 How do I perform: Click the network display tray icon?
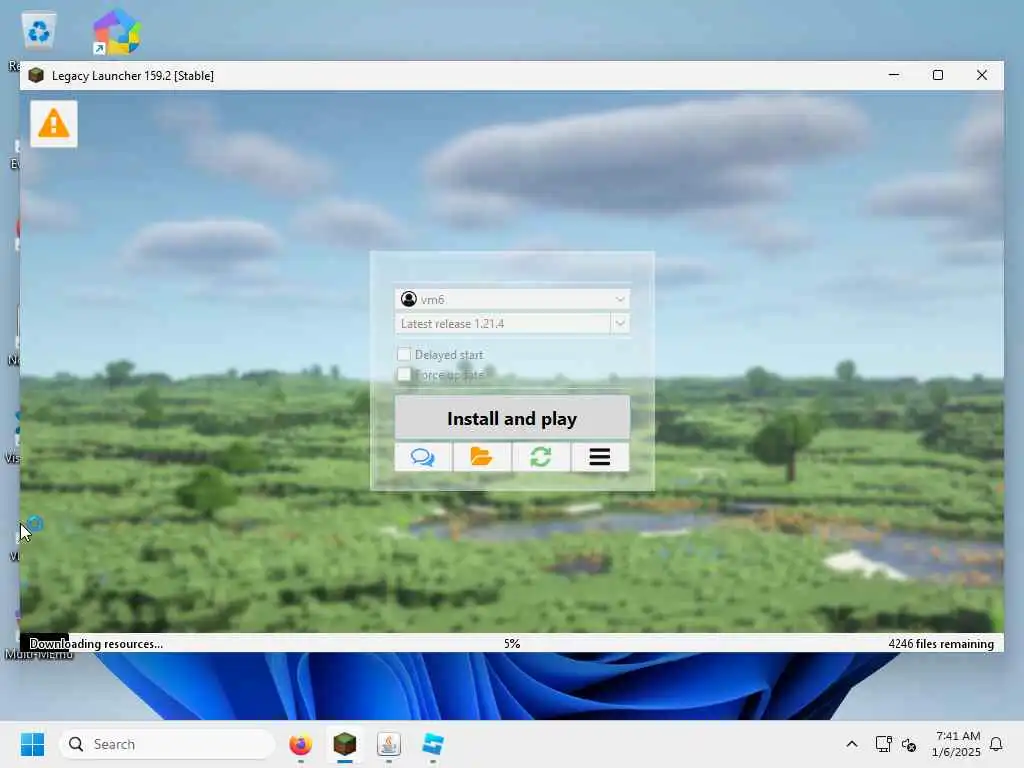883,744
